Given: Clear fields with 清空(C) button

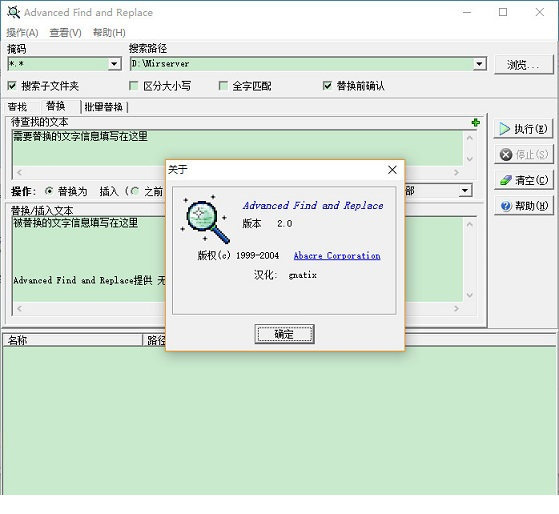Looking at the screenshot, I should (x=523, y=180).
